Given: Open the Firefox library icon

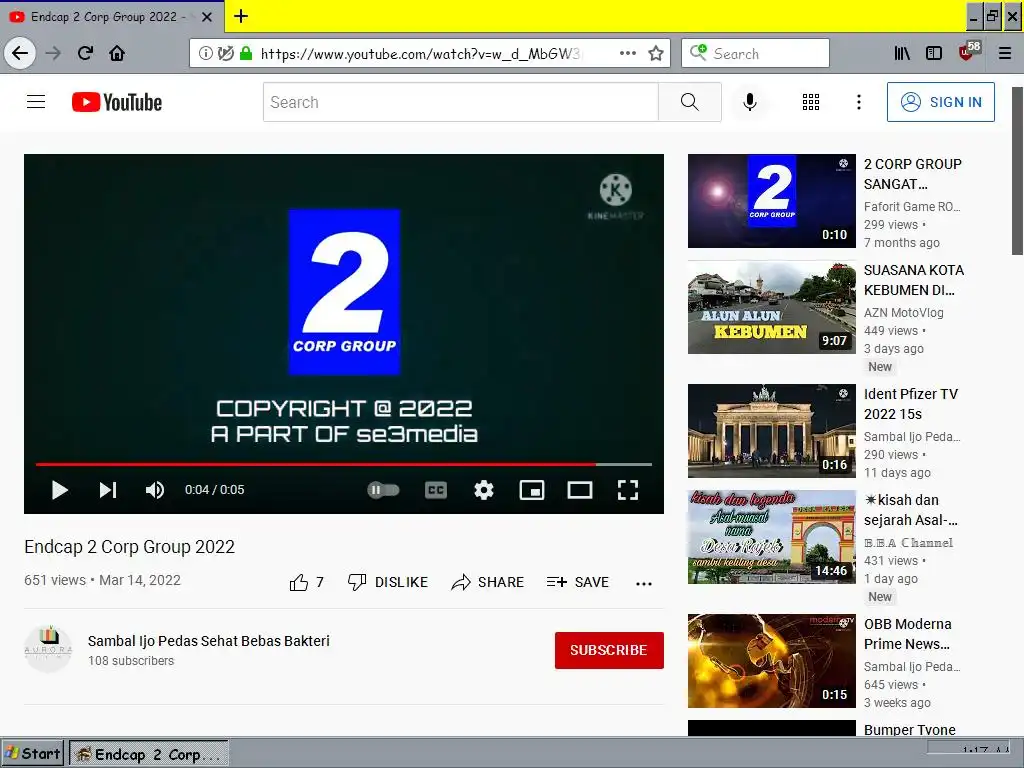Looking at the screenshot, I should tap(902, 53).
